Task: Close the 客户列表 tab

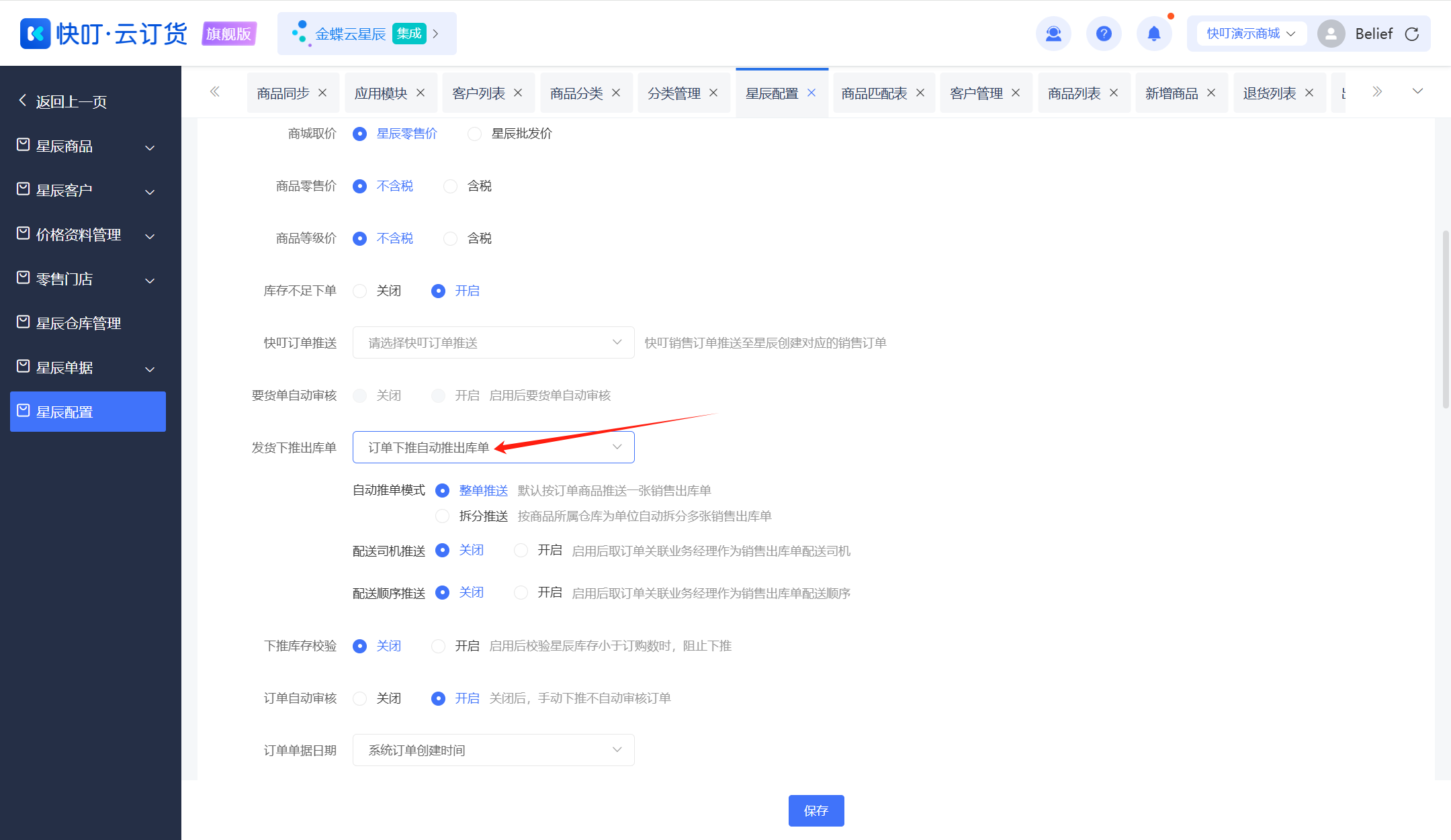Action: pos(518,93)
